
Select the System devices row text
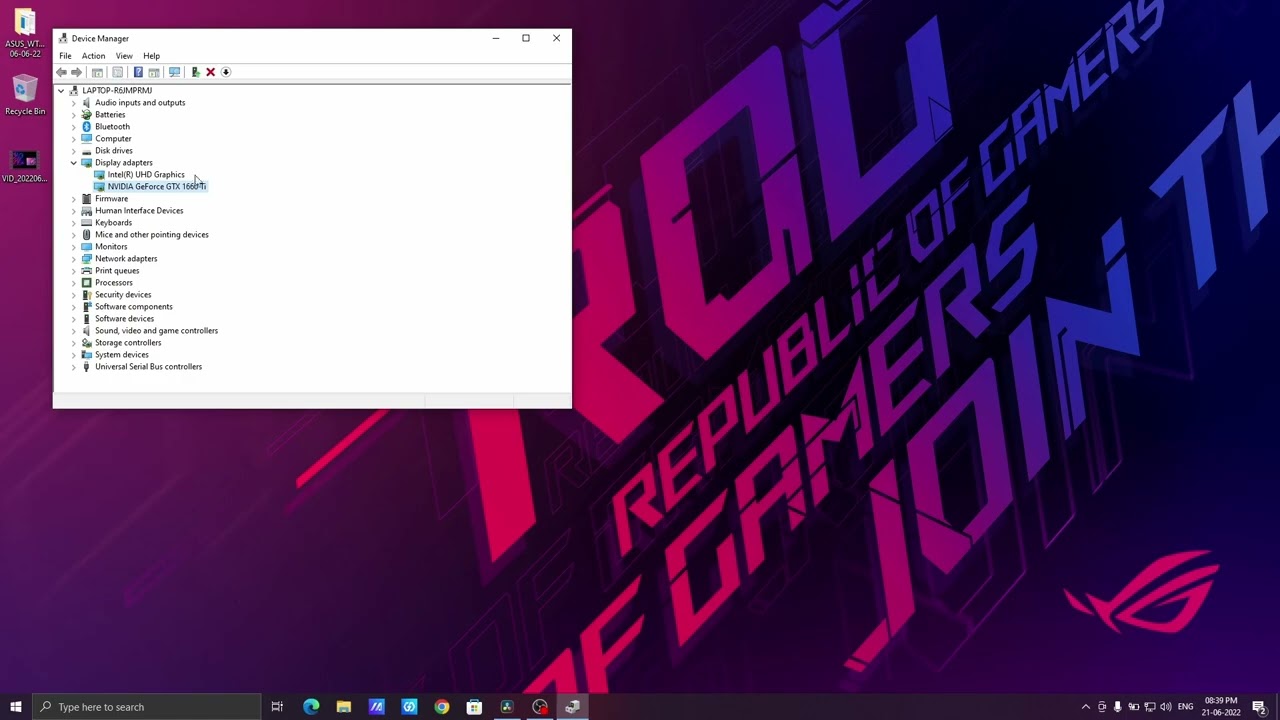coord(121,355)
